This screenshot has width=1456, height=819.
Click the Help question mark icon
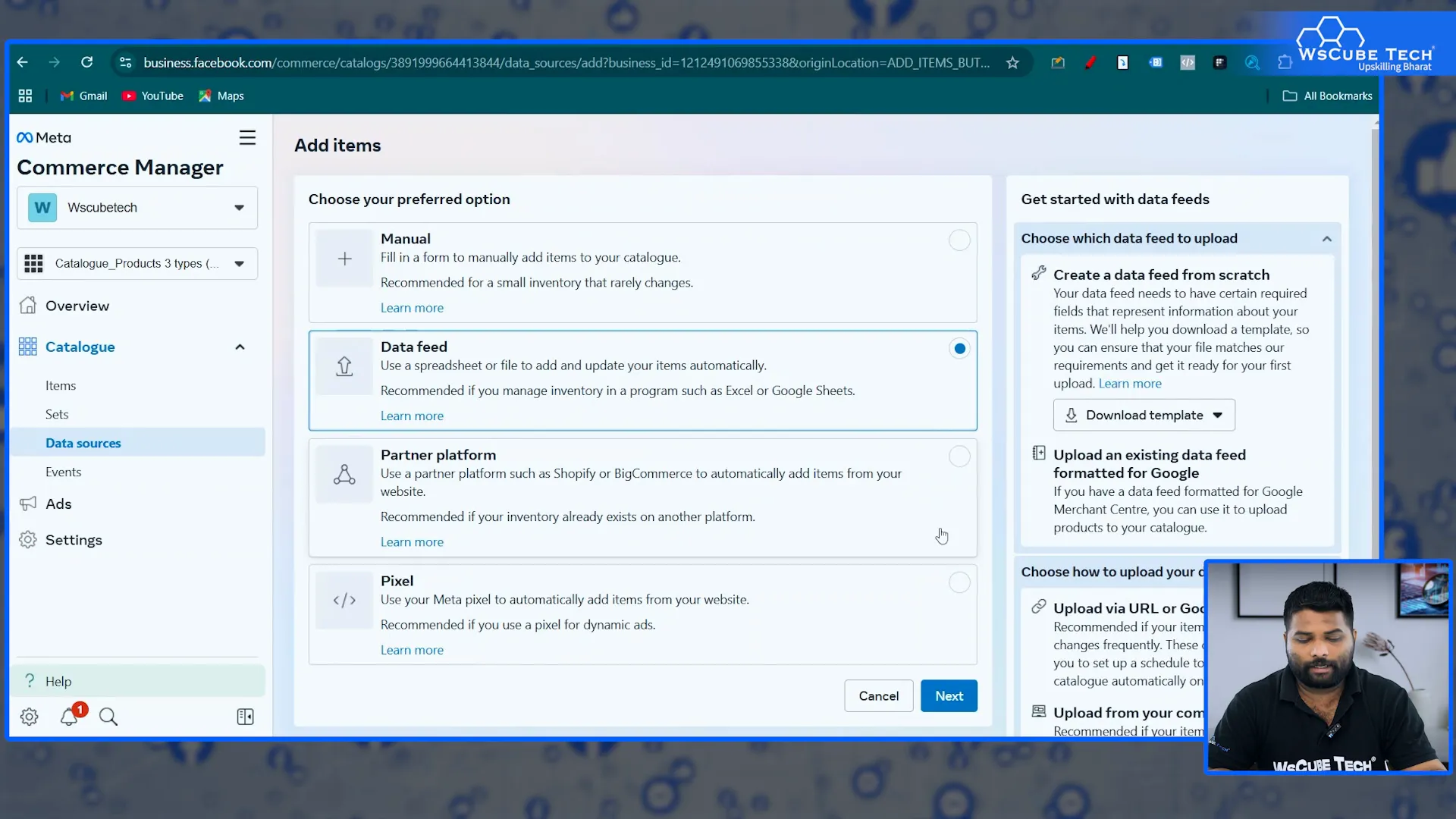pos(30,681)
